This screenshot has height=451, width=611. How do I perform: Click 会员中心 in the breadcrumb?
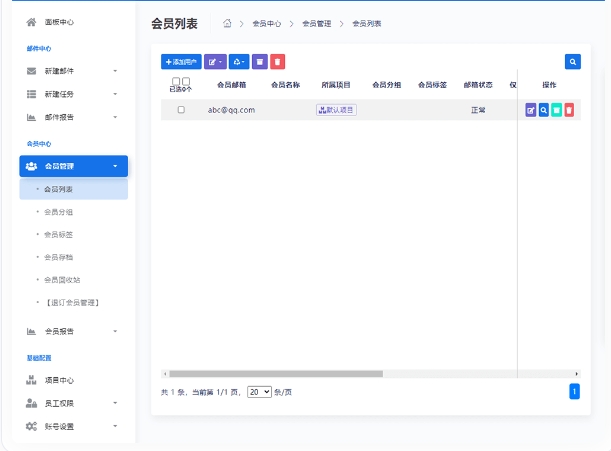(x=267, y=24)
